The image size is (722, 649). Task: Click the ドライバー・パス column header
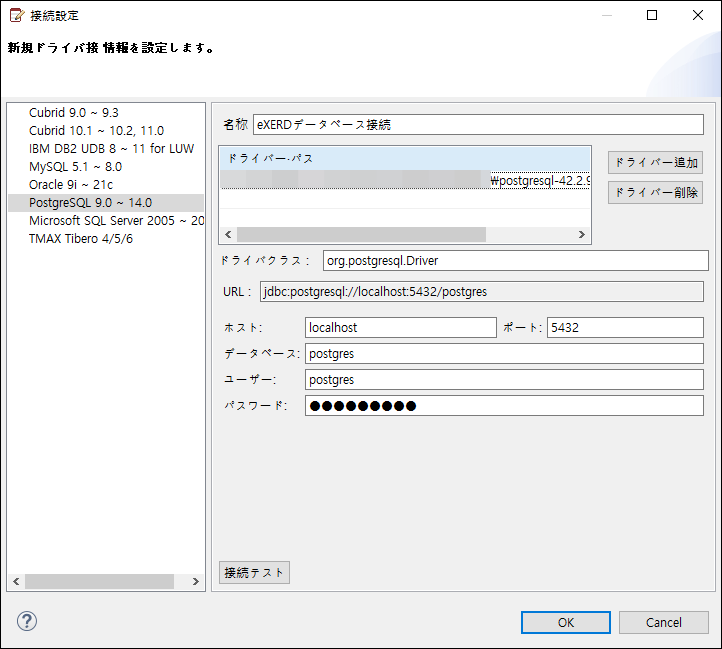click(x=405, y=158)
